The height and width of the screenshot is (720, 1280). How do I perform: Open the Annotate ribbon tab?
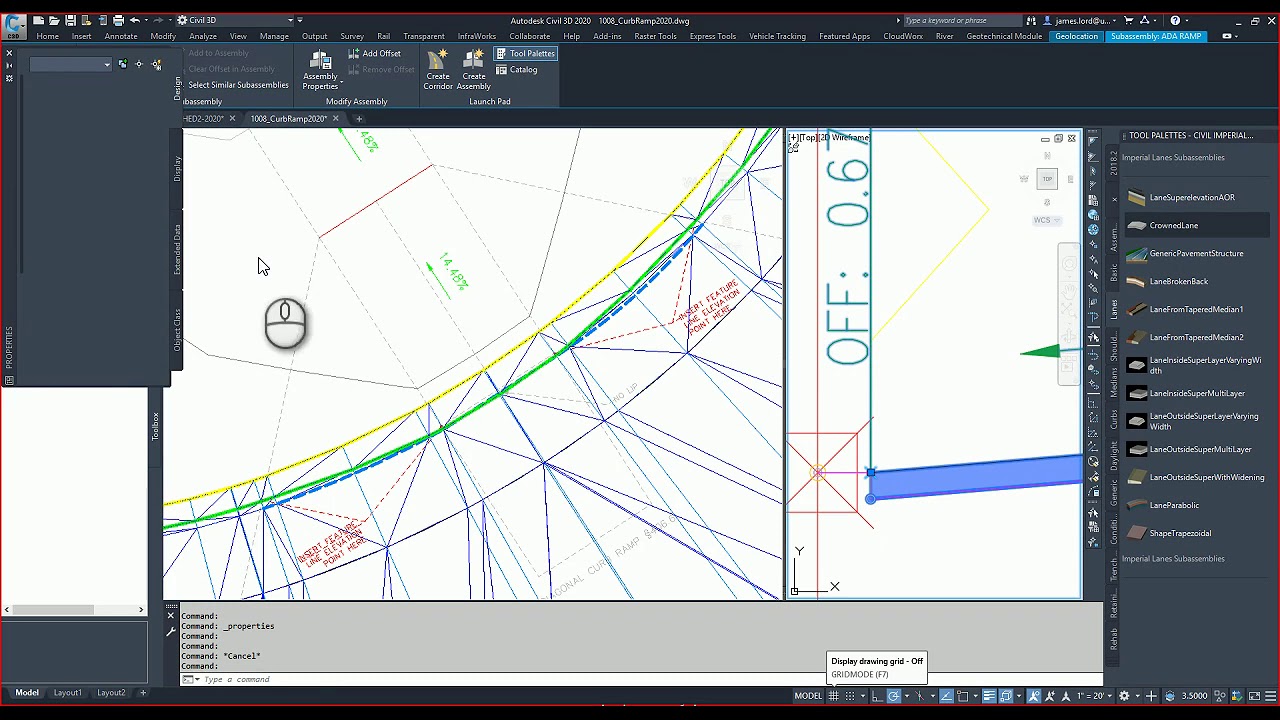121,36
